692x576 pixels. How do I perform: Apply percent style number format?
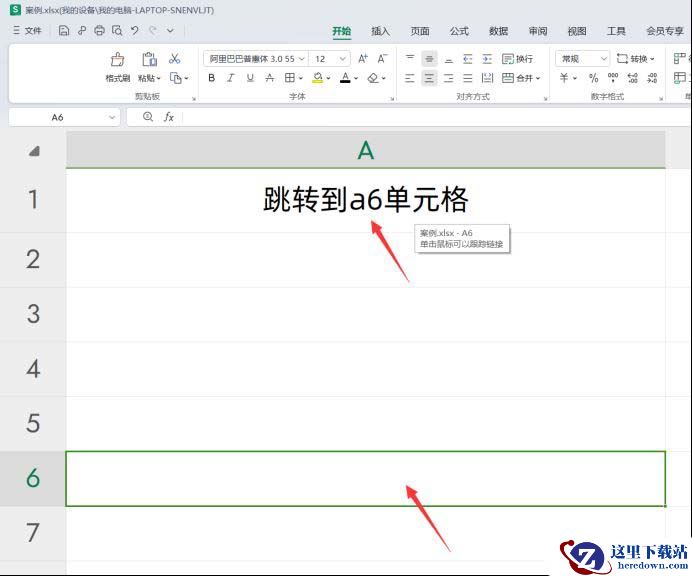(x=593, y=78)
